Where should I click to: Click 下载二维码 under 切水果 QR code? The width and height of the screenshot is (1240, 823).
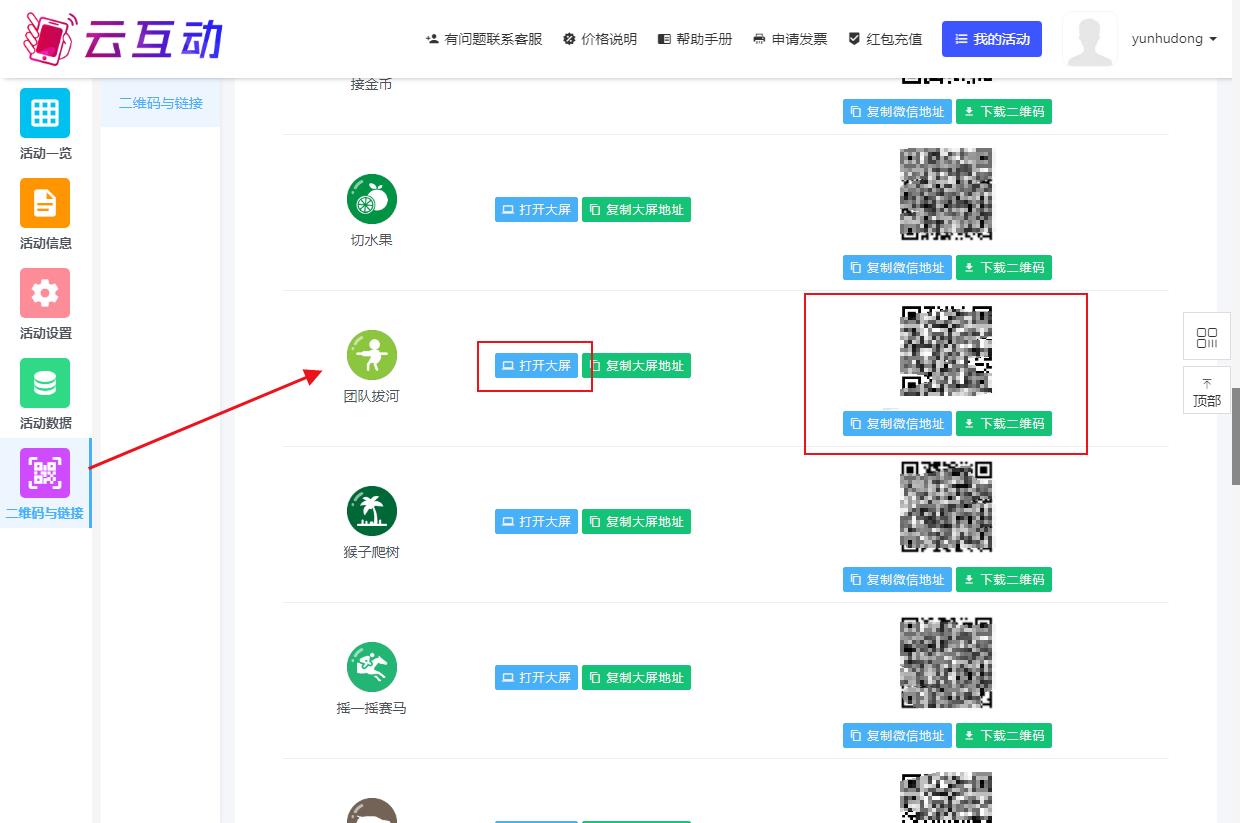click(x=1004, y=268)
